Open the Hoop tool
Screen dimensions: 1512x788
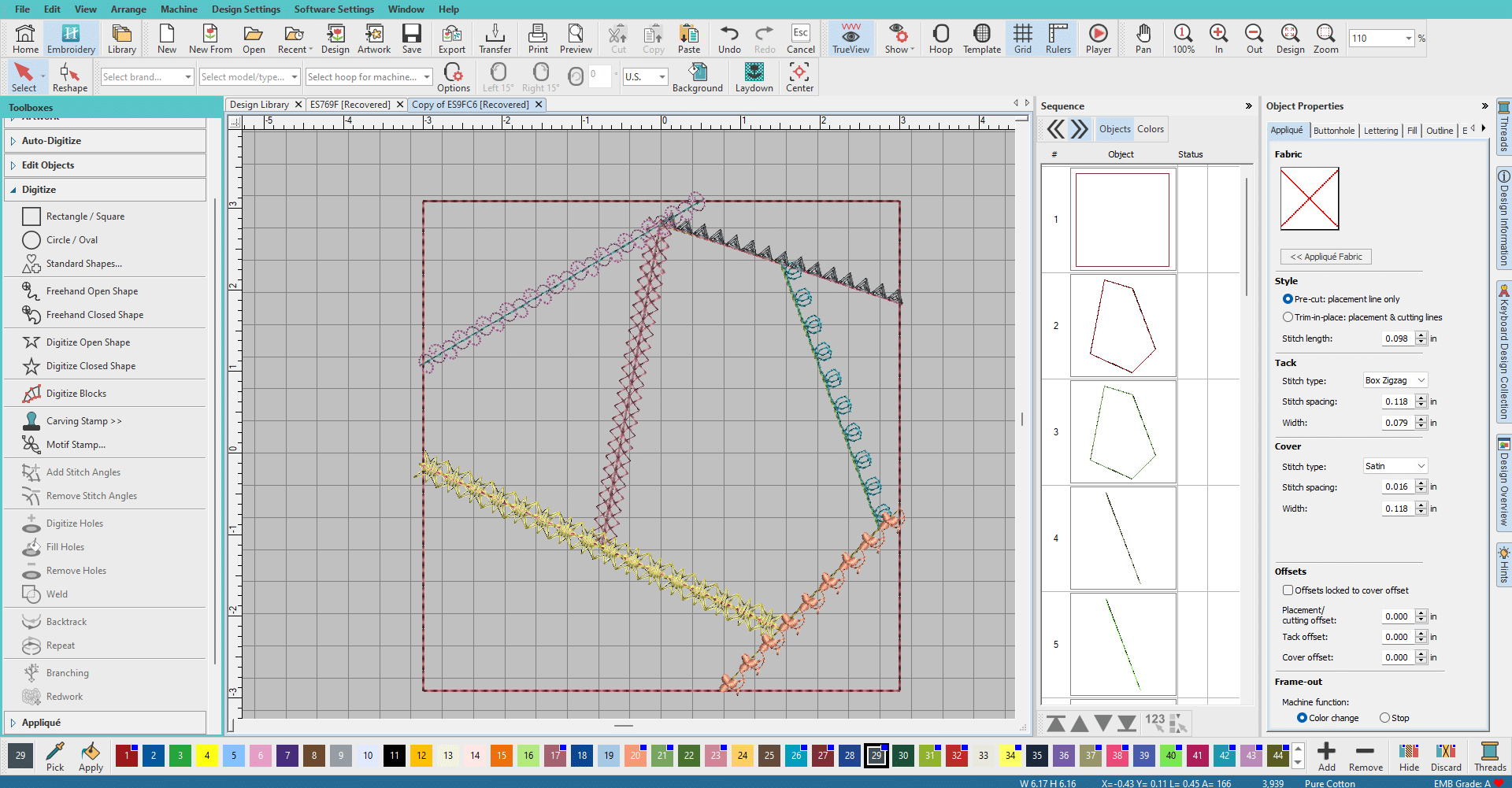pyautogui.click(x=940, y=39)
